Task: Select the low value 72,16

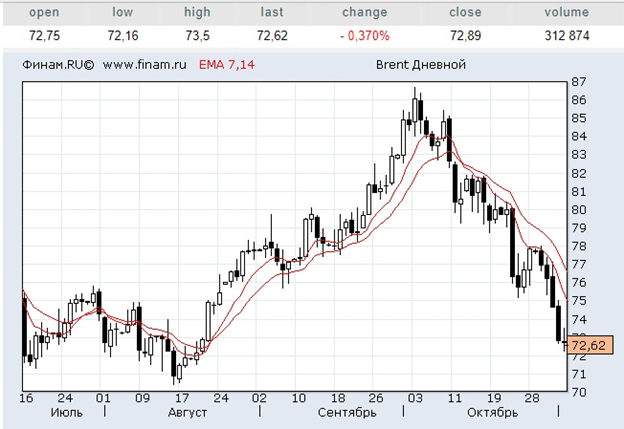Action: (123, 36)
